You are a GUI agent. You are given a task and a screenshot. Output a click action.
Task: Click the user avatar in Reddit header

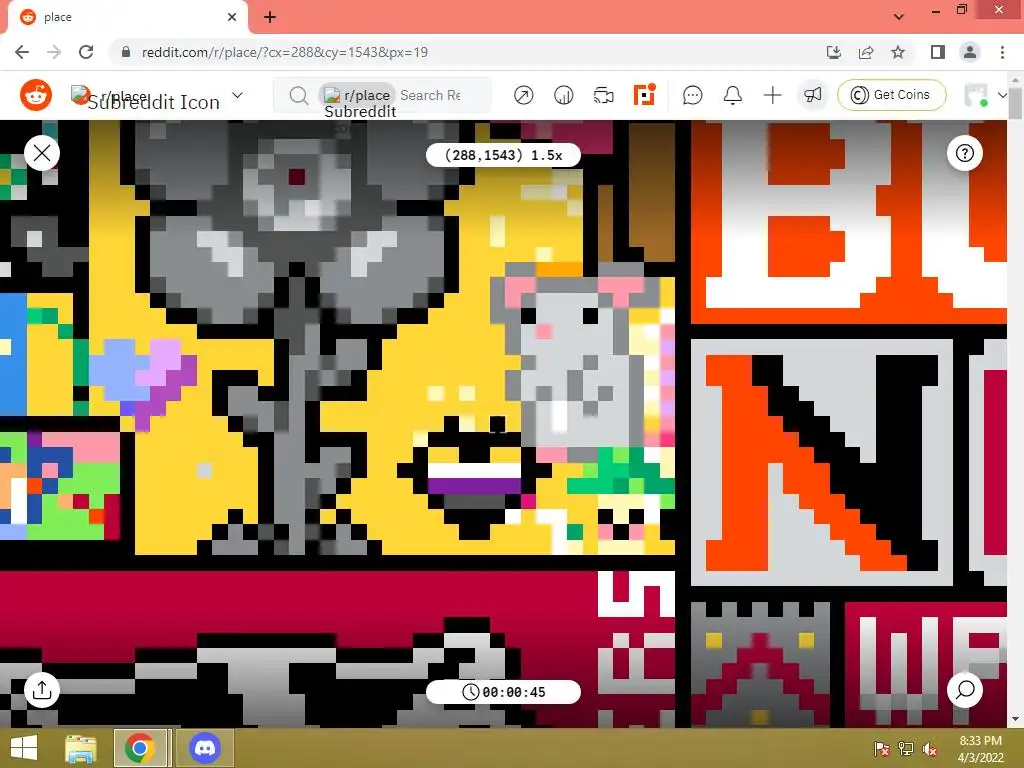[x=976, y=95]
